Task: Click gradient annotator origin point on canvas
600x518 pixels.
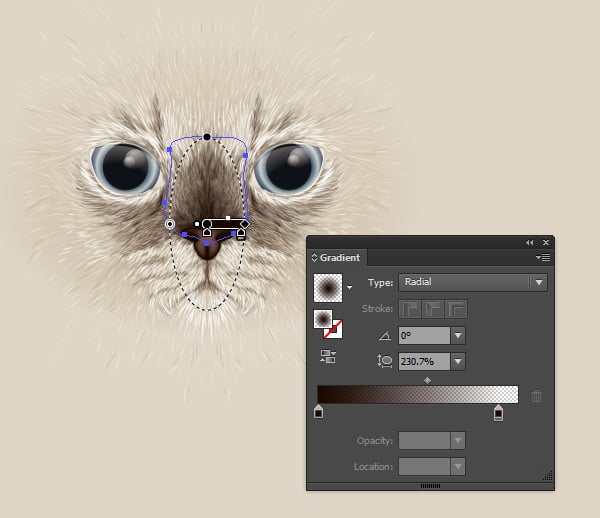Action: pyautogui.click(x=207, y=224)
